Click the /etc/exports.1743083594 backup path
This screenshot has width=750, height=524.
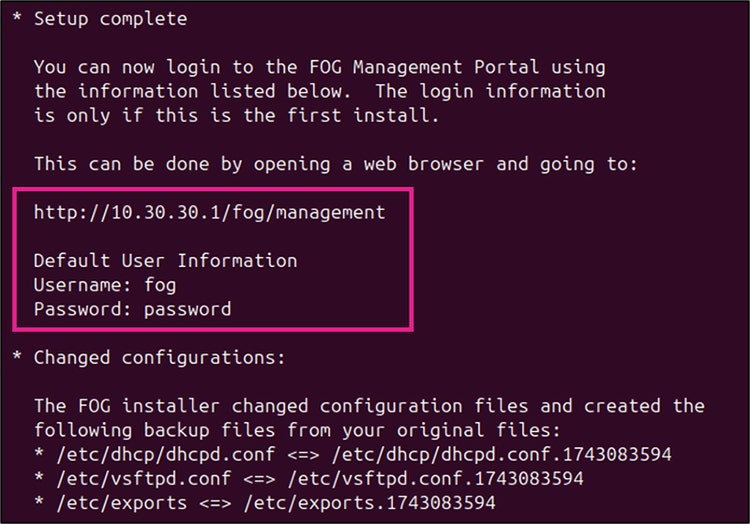pos(370,503)
